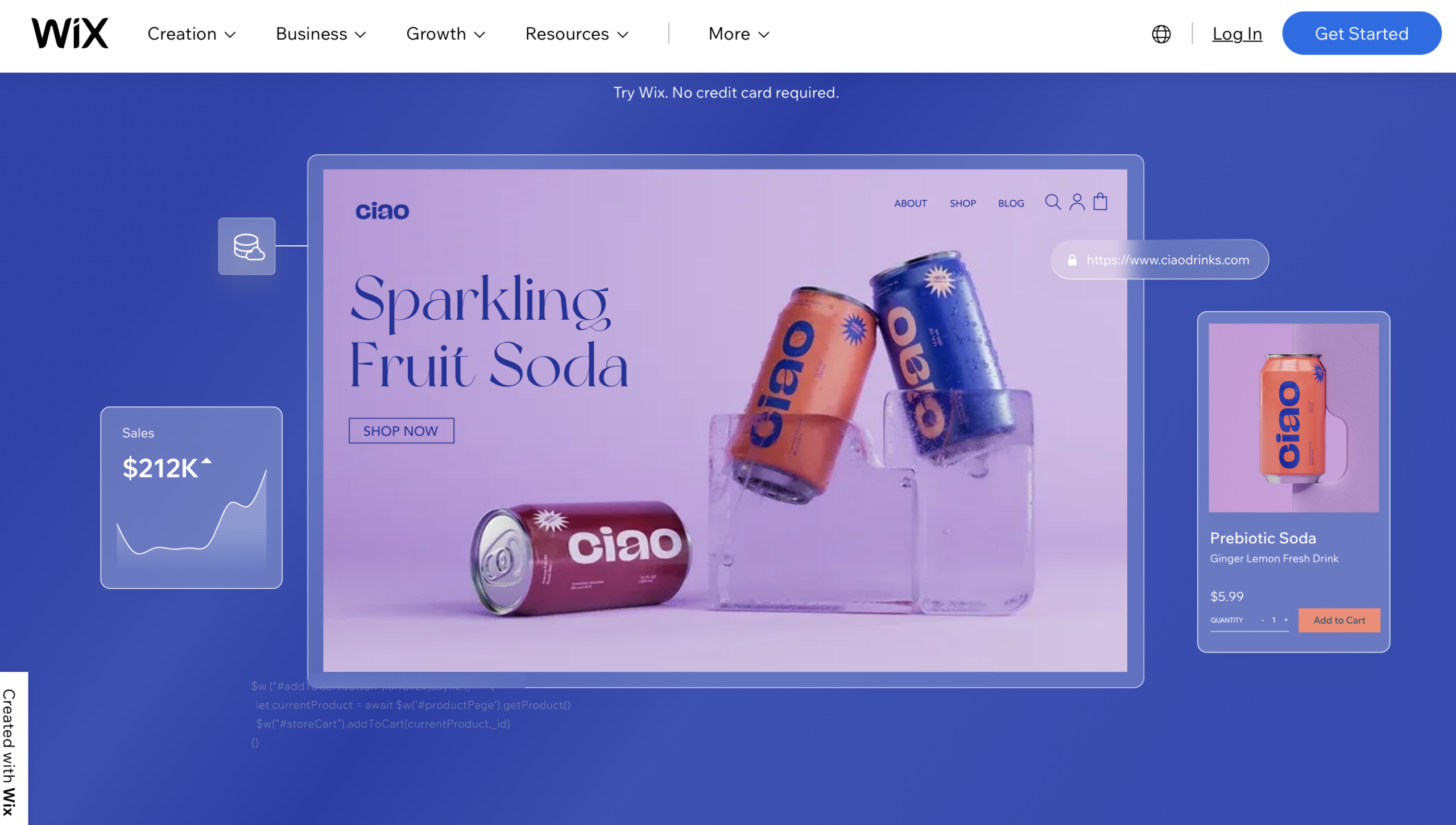Click the database cloud icon tile
The image size is (1456, 825).
[x=247, y=246]
